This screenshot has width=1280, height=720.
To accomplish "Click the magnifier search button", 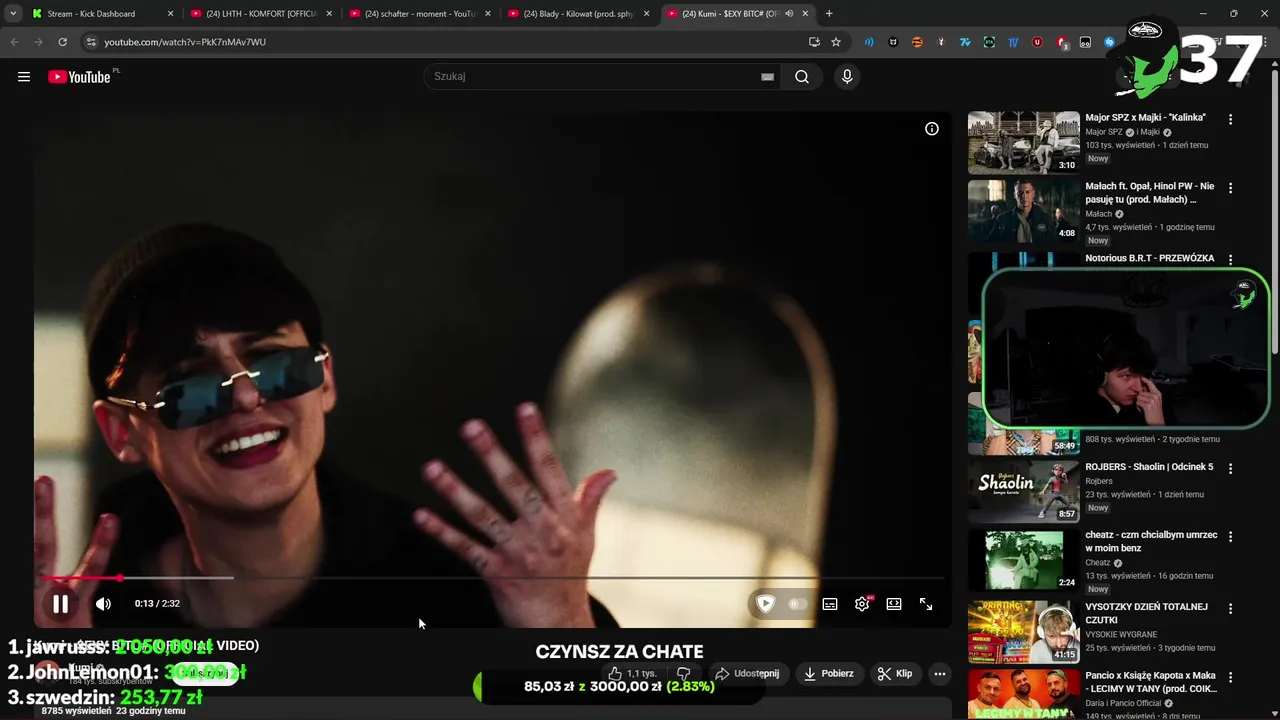I will pyautogui.click(x=802, y=77).
